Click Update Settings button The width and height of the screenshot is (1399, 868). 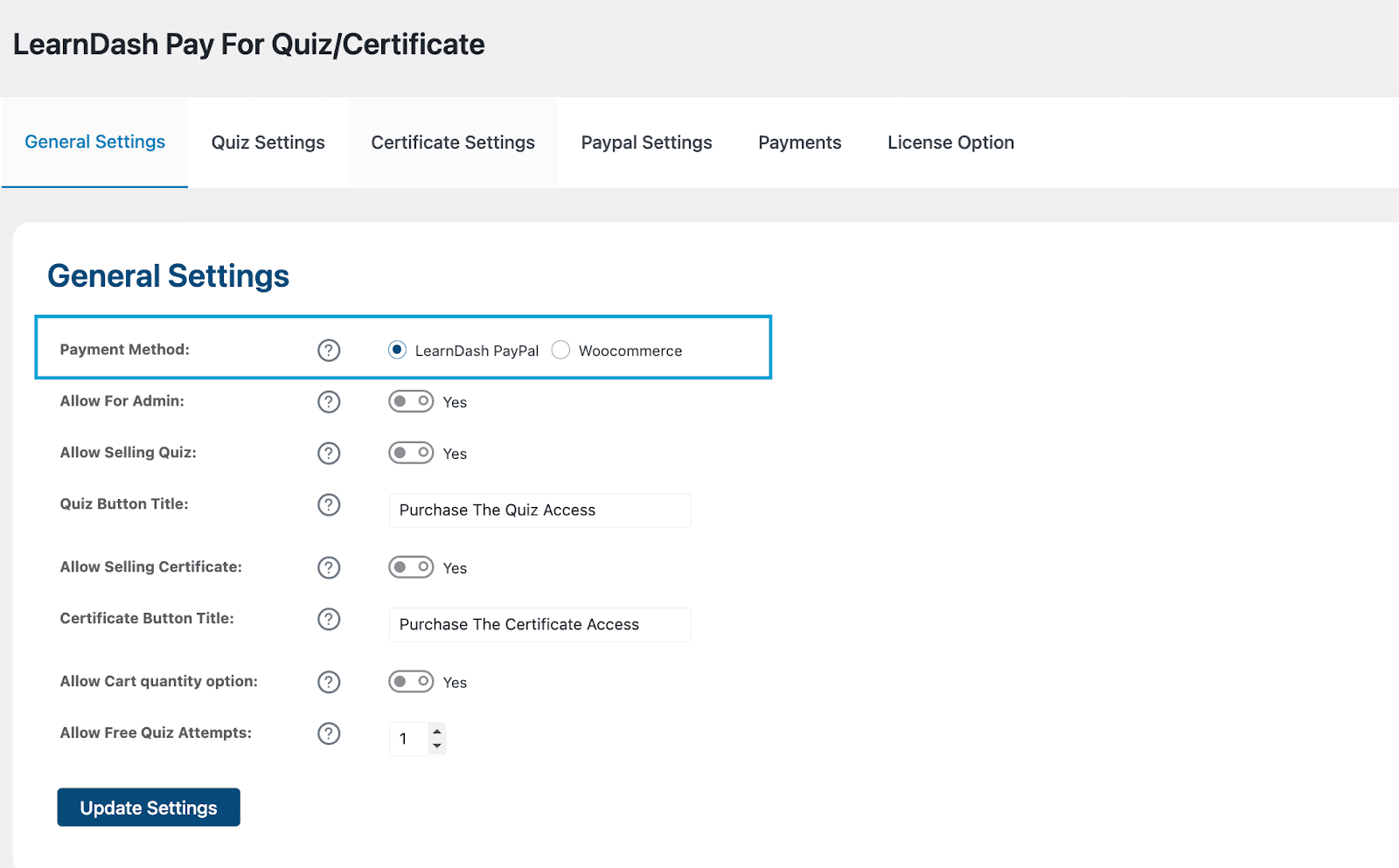click(149, 808)
